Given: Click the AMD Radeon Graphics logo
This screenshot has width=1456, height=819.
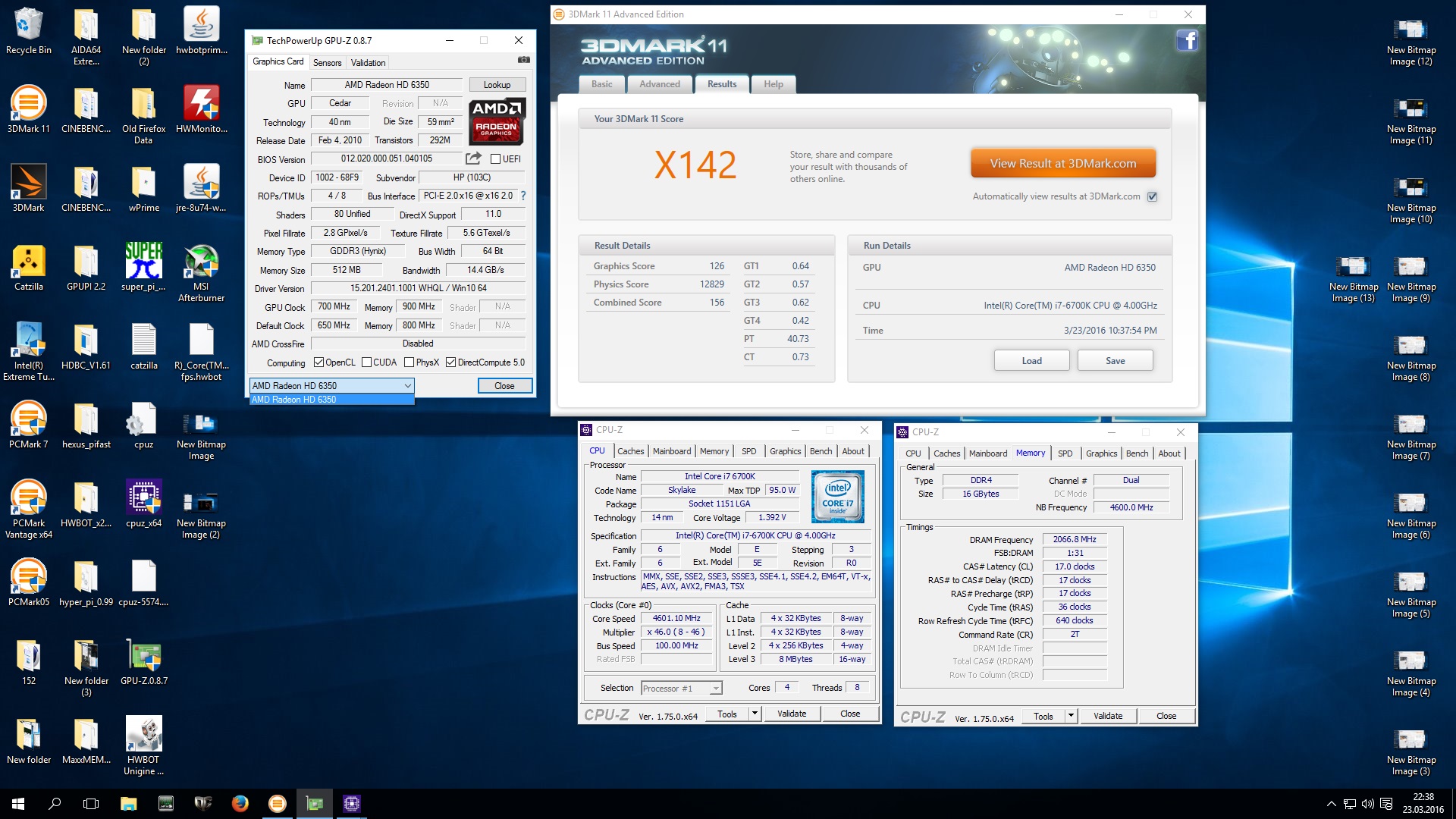Looking at the screenshot, I should coord(497,121).
